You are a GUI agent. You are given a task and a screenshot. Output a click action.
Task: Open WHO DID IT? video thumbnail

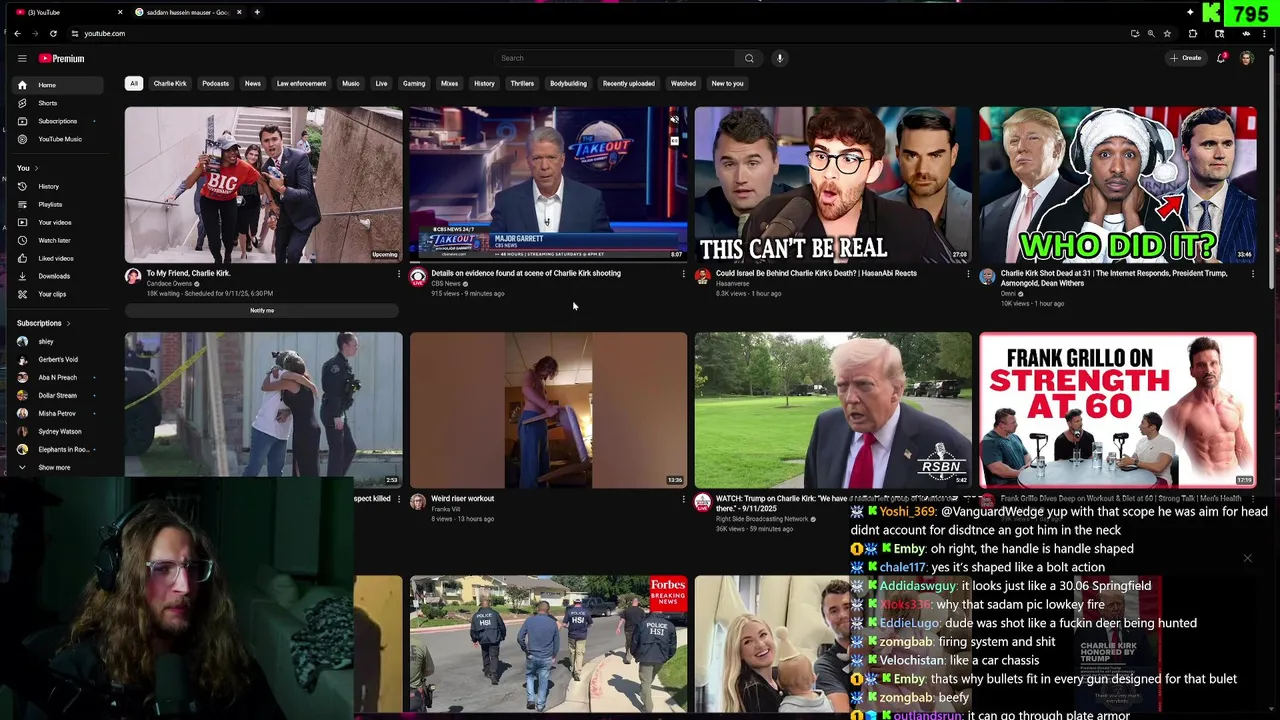(x=1118, y=185)
